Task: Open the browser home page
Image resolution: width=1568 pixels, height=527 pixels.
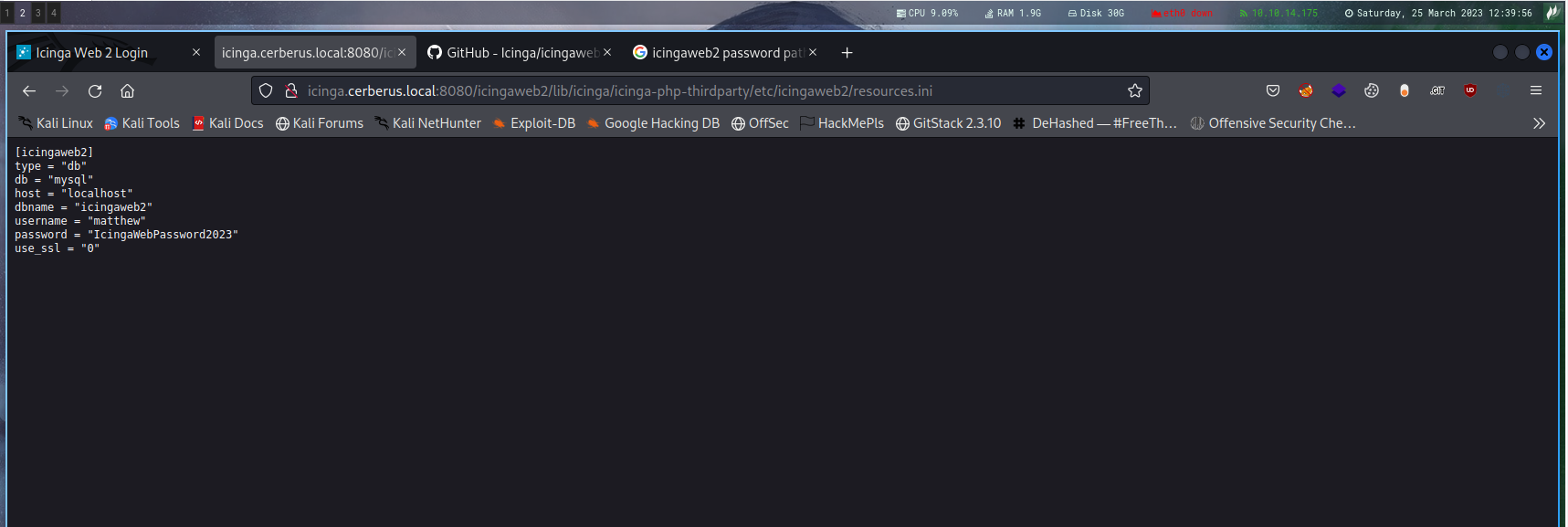Action: [x=128, y=90]
